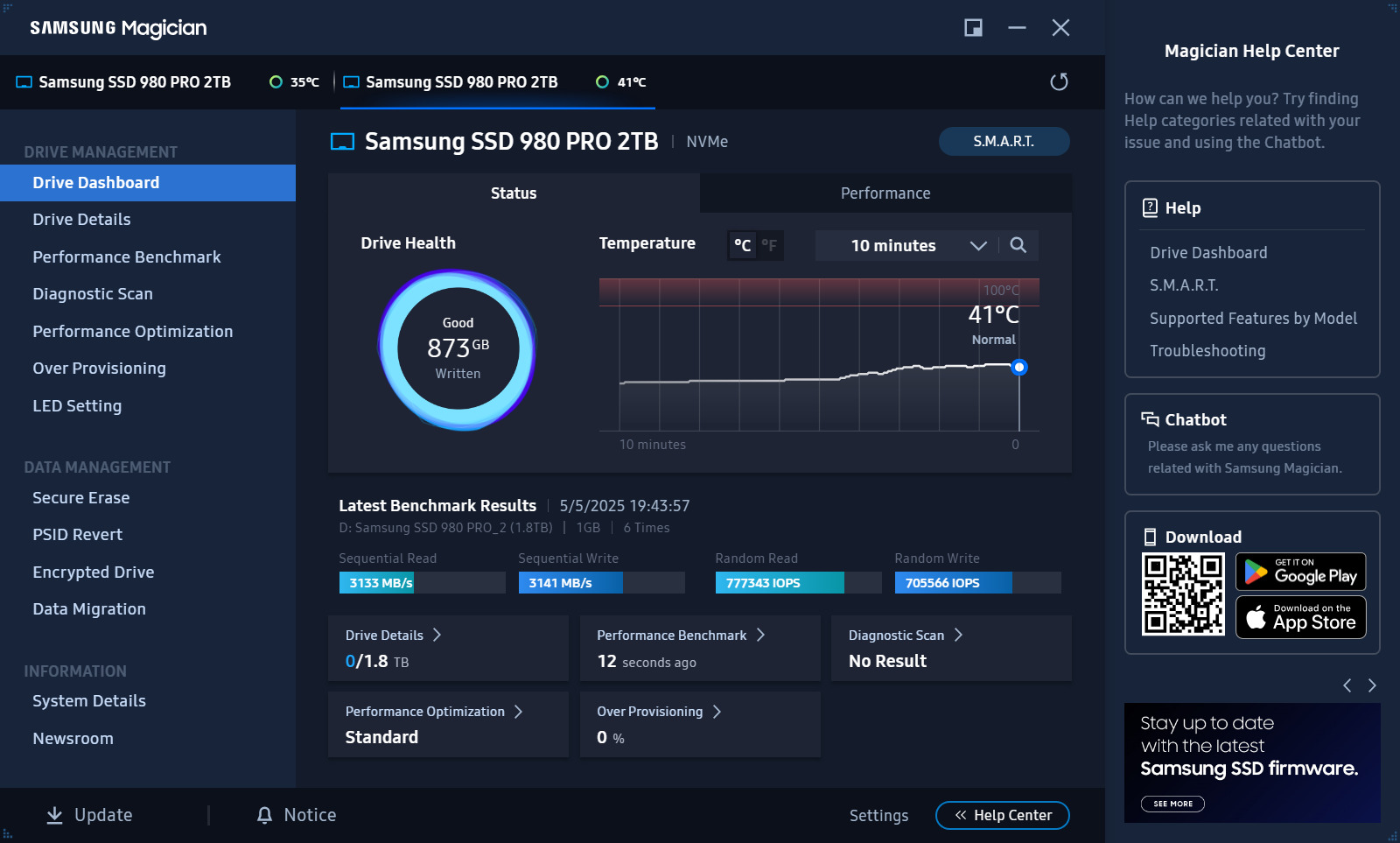Switch to the Status tab
Viewport: 1400px width, 843px height.
(514, 193)
